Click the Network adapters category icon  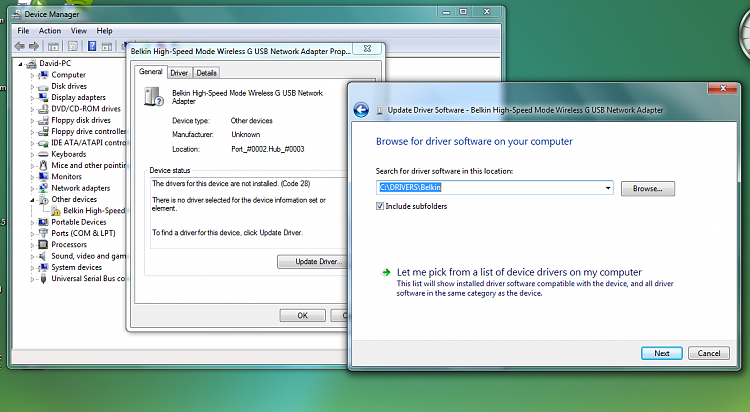click(x=44, y=188)
